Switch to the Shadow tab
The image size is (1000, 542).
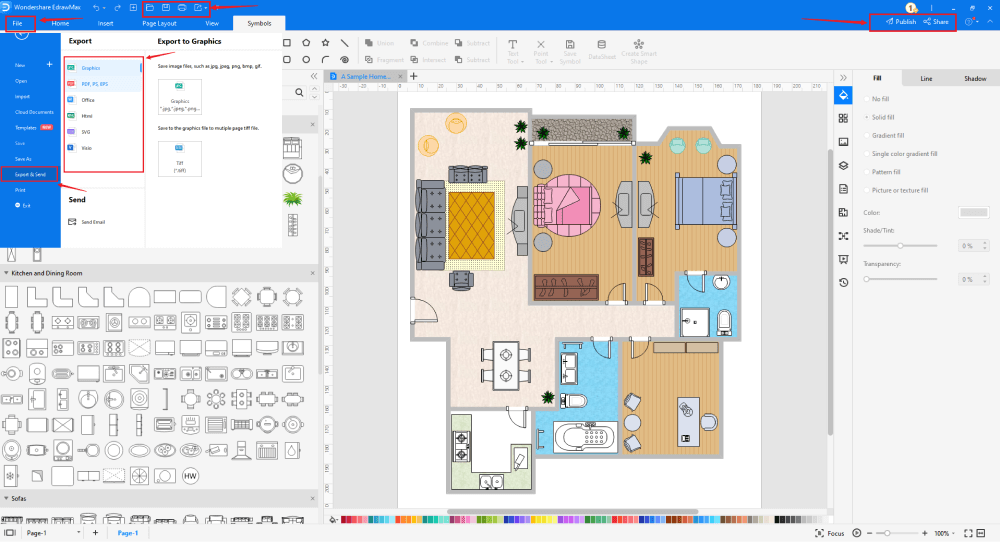point(974,78)
